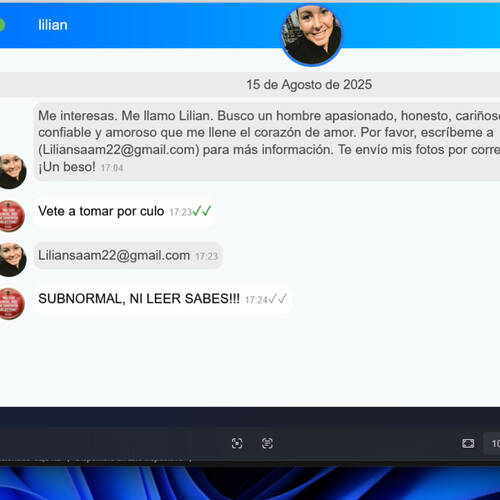Click the fit-to-window icon in viewer toolbar

pos(468,443)
